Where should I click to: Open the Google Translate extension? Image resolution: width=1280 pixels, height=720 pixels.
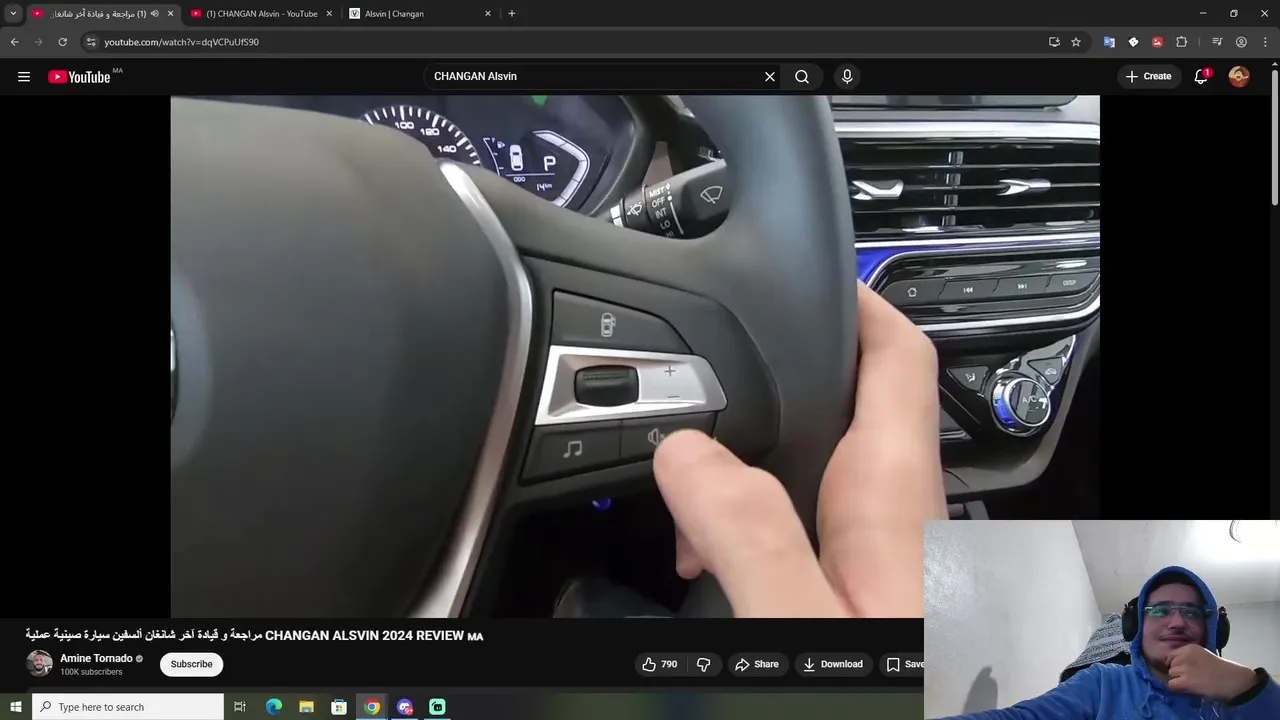click(x=1109, y=42)
